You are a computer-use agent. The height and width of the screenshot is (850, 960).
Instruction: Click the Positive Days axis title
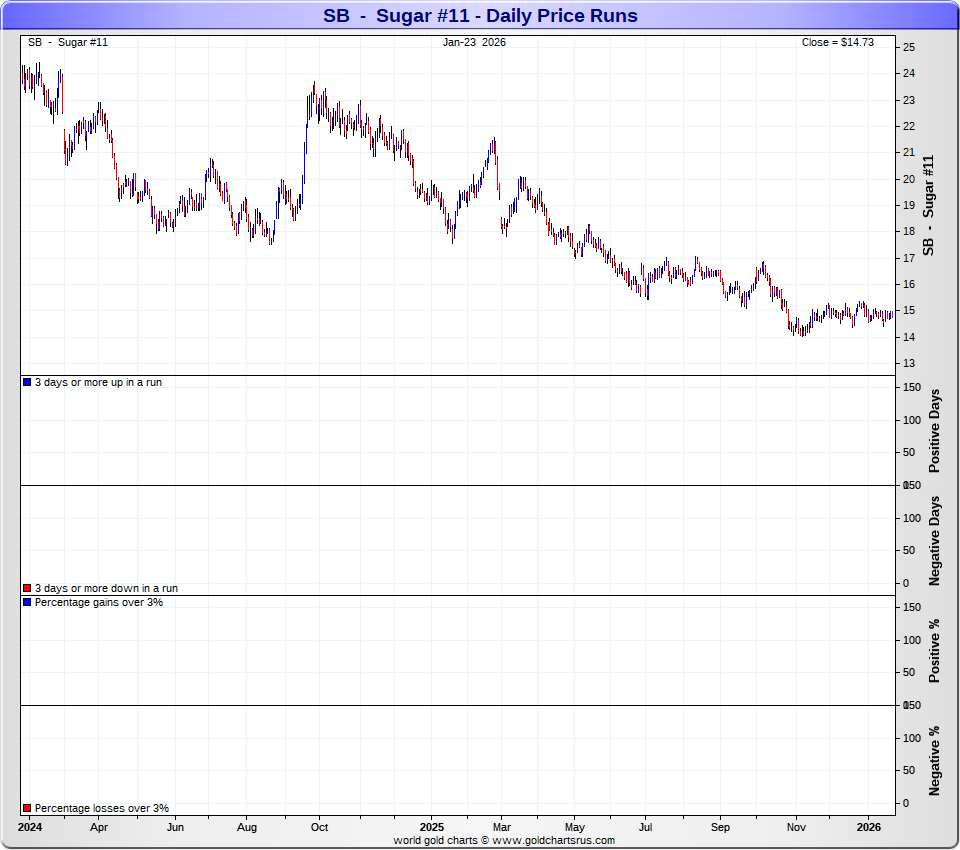point(936,432)
